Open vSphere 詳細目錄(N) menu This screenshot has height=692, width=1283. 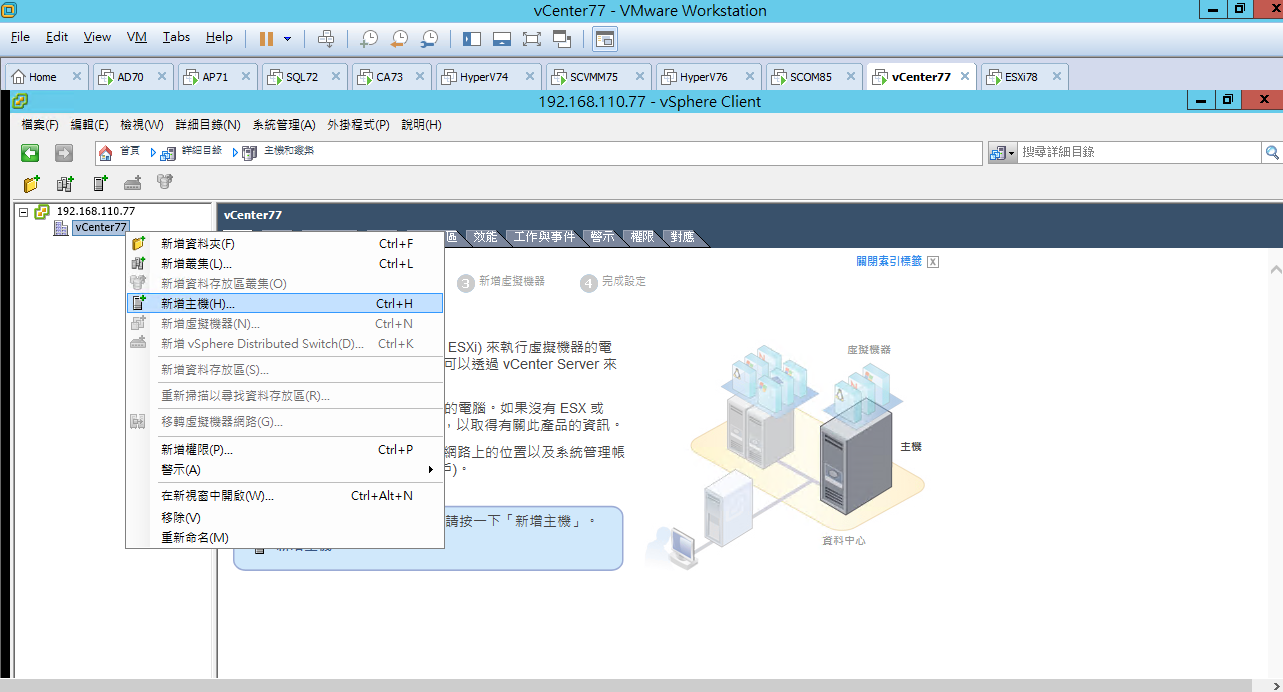pyautogui.click(x=208, y=125)
